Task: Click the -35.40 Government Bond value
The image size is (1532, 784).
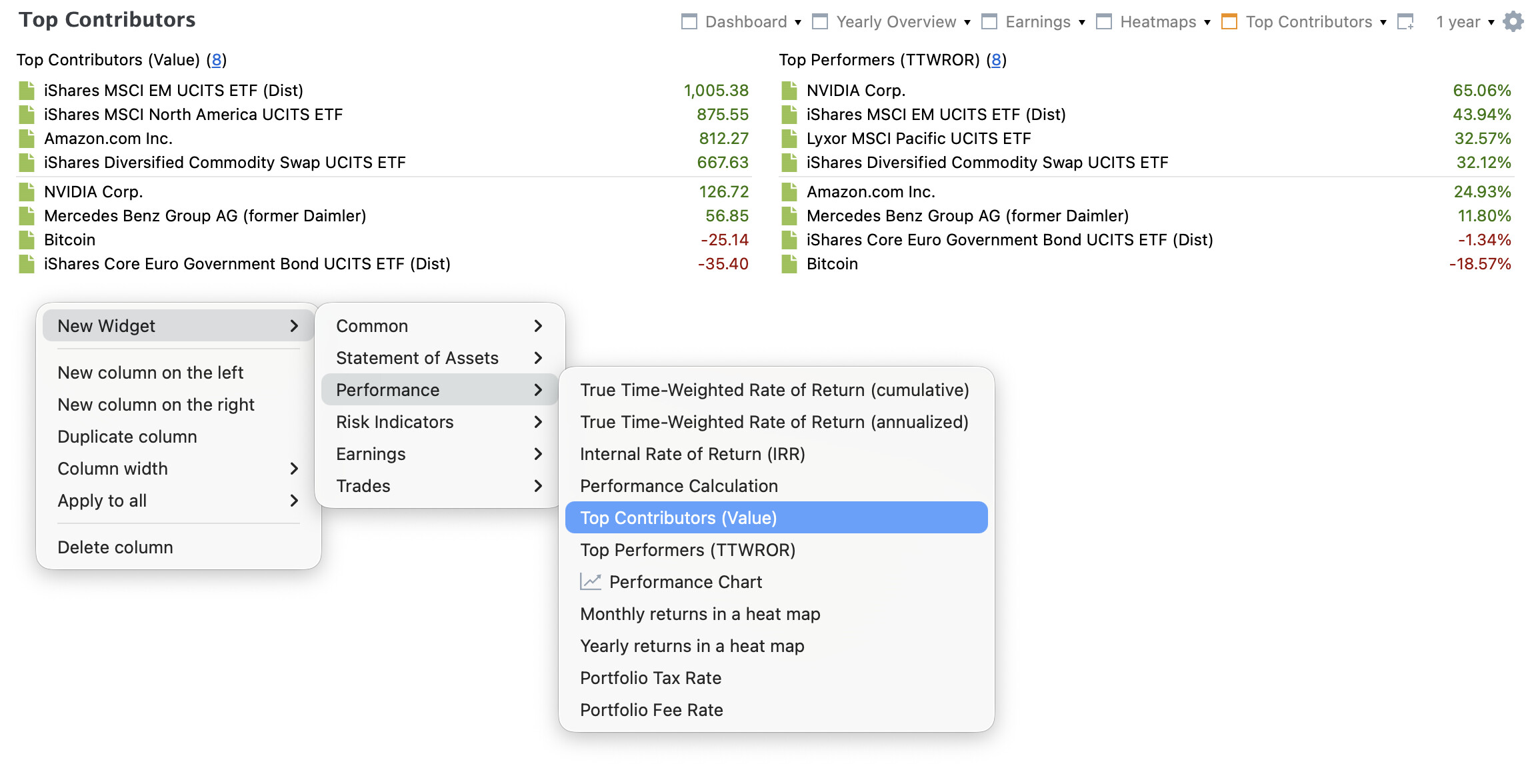Action: point(723,264)
